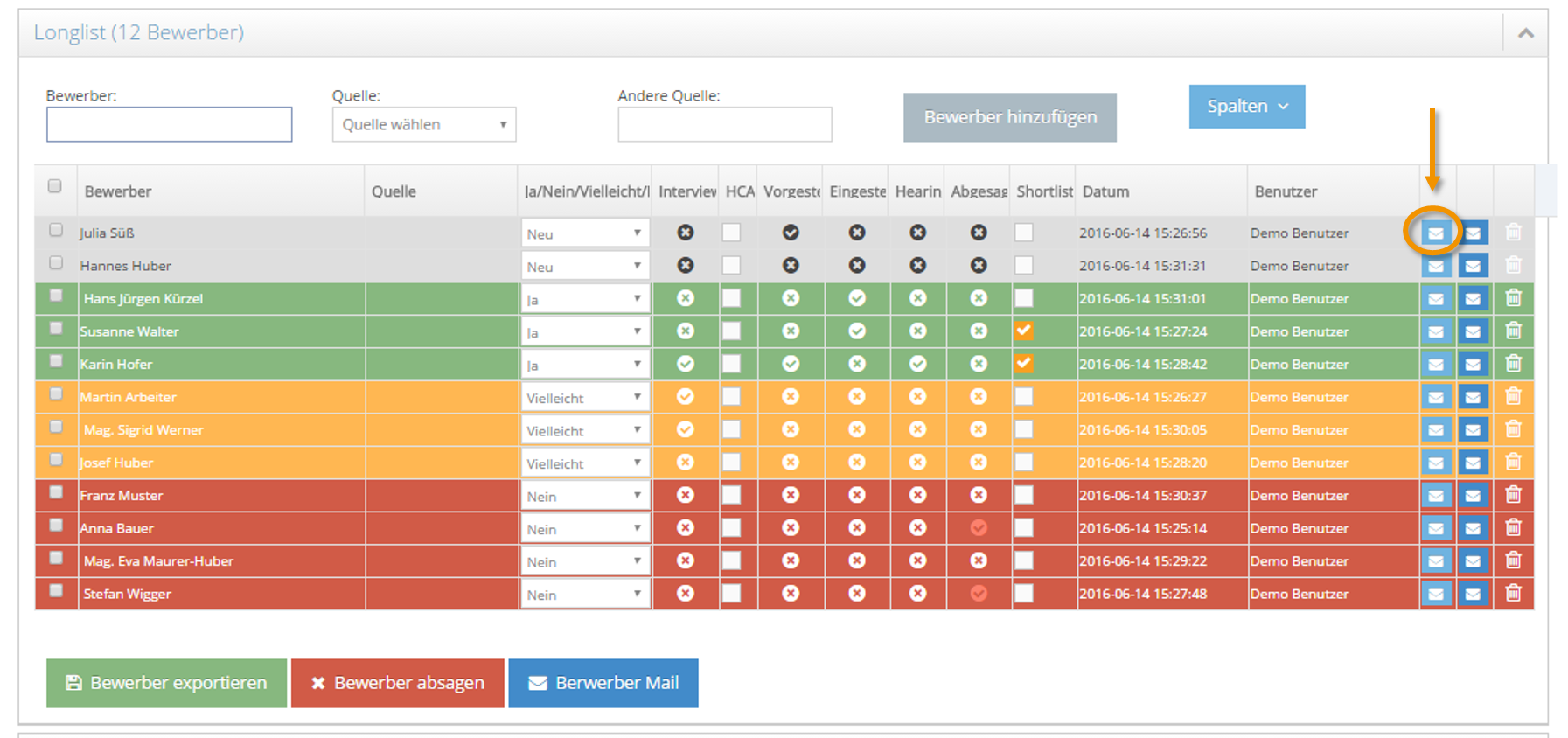Click dark-blue envelope icon for Josef Huber
The width and height of the screenshot is (1568, 738).
click(1474, 463)
